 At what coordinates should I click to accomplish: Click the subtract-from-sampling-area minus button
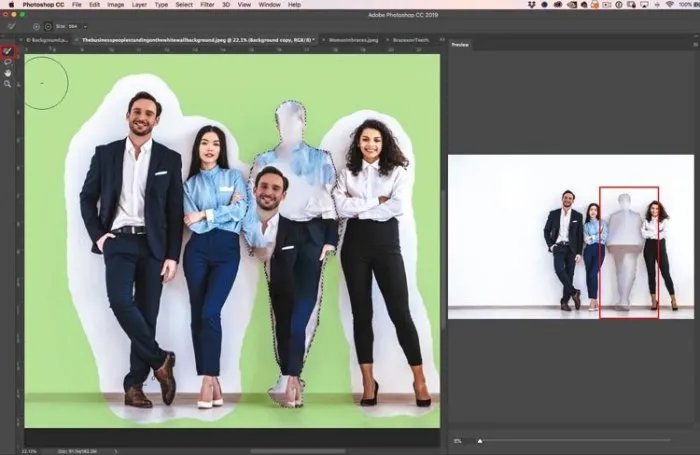point(48,25)
